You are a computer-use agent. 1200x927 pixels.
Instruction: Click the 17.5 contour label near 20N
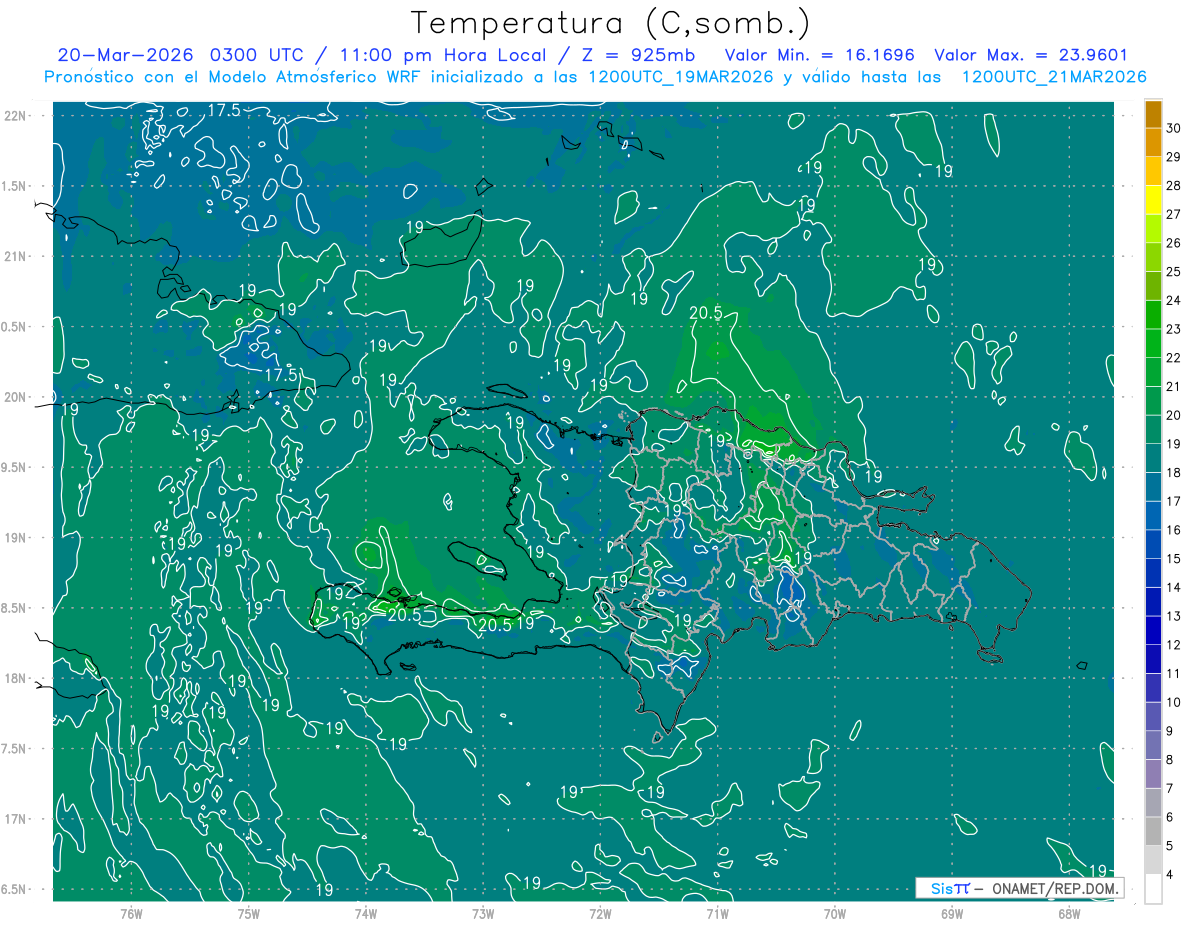click(281, 375)
